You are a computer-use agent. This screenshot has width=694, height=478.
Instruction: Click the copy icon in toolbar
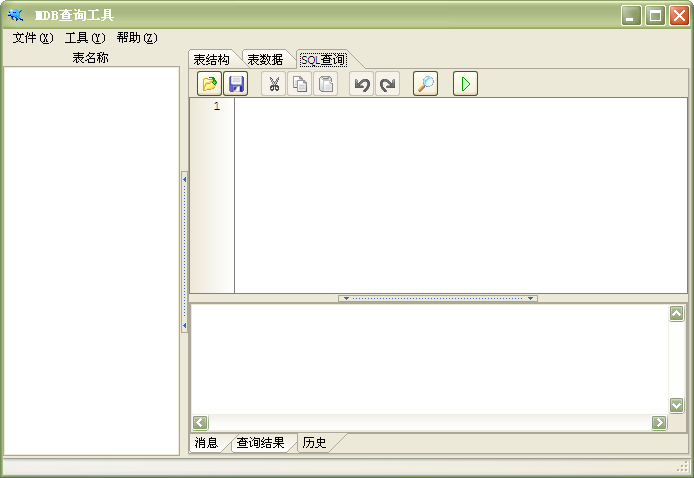[x=299, y=84]
